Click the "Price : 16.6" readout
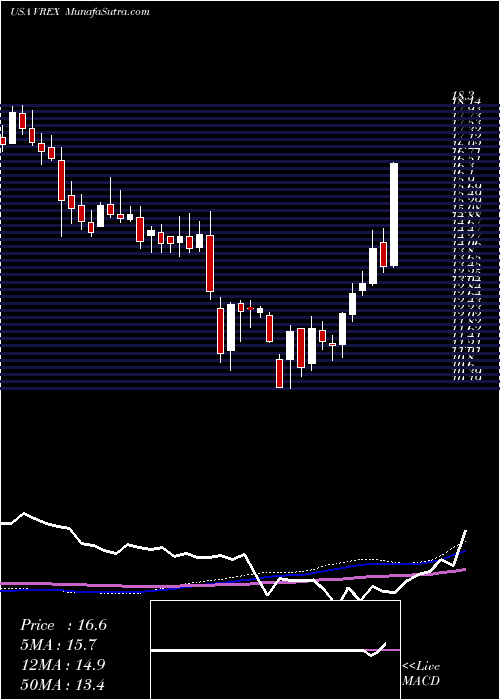The width and height of the screenshot is (500, 700). tap(63, 625)
